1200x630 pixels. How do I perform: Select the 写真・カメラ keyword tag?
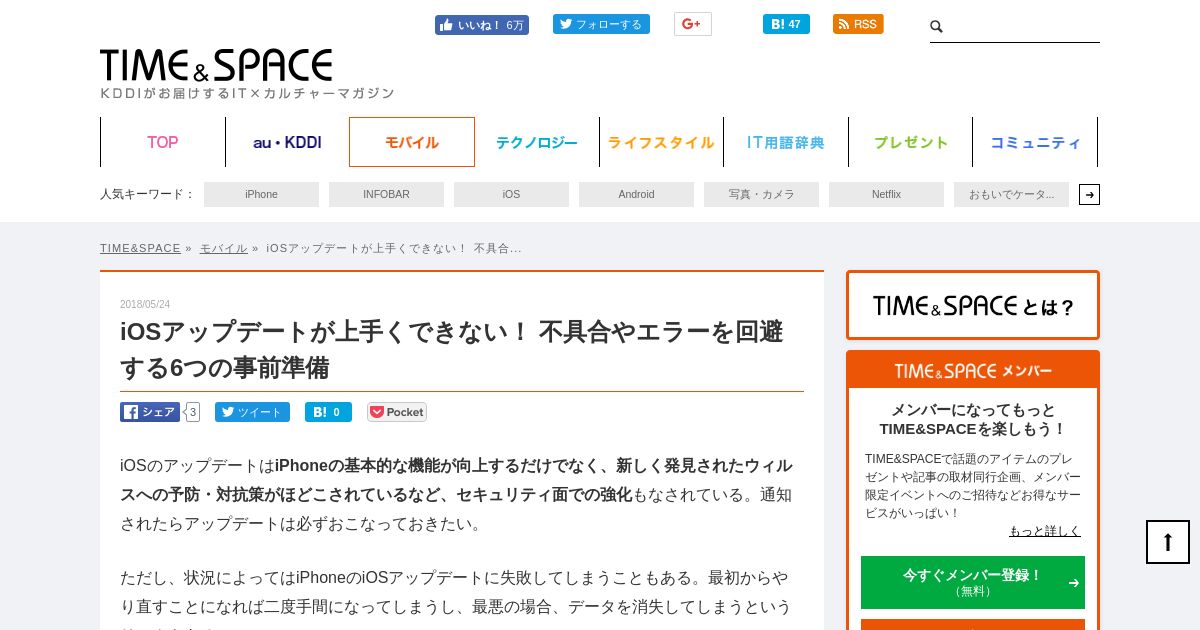click(x=761, y=194)
